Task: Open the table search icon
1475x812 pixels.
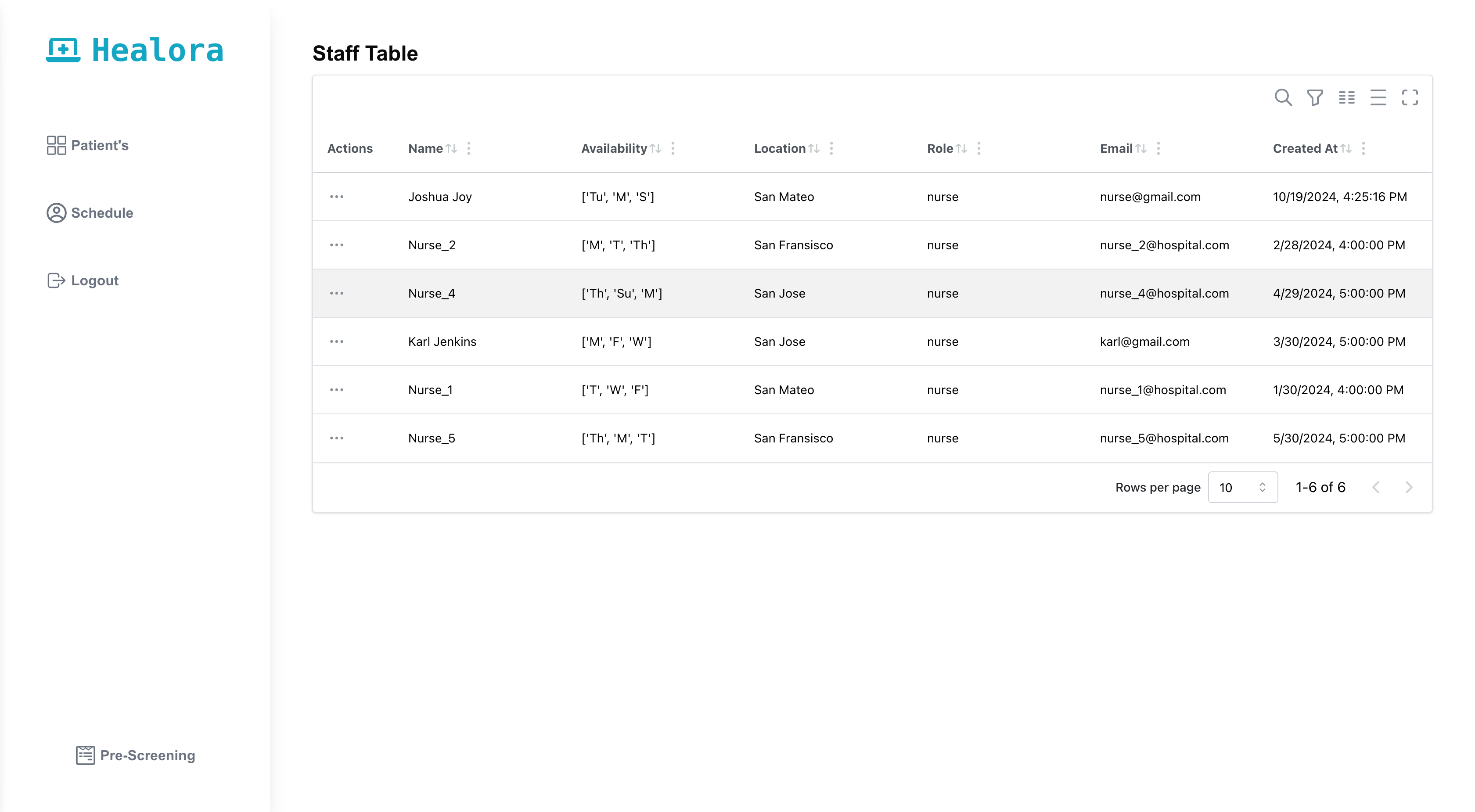Action: (1283, 97)
